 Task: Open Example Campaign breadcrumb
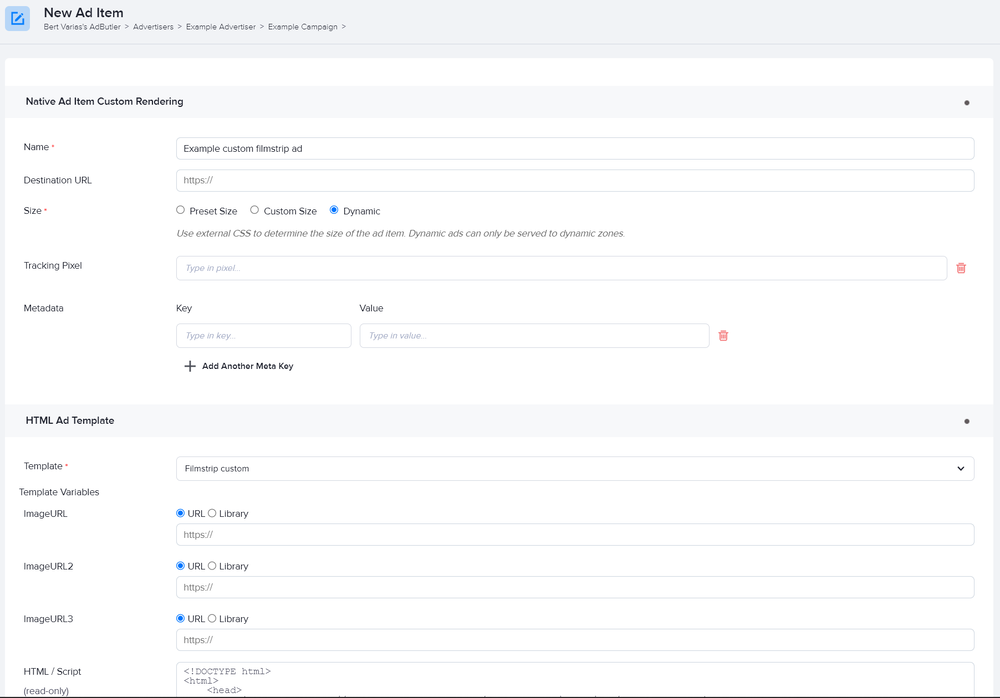302,27
